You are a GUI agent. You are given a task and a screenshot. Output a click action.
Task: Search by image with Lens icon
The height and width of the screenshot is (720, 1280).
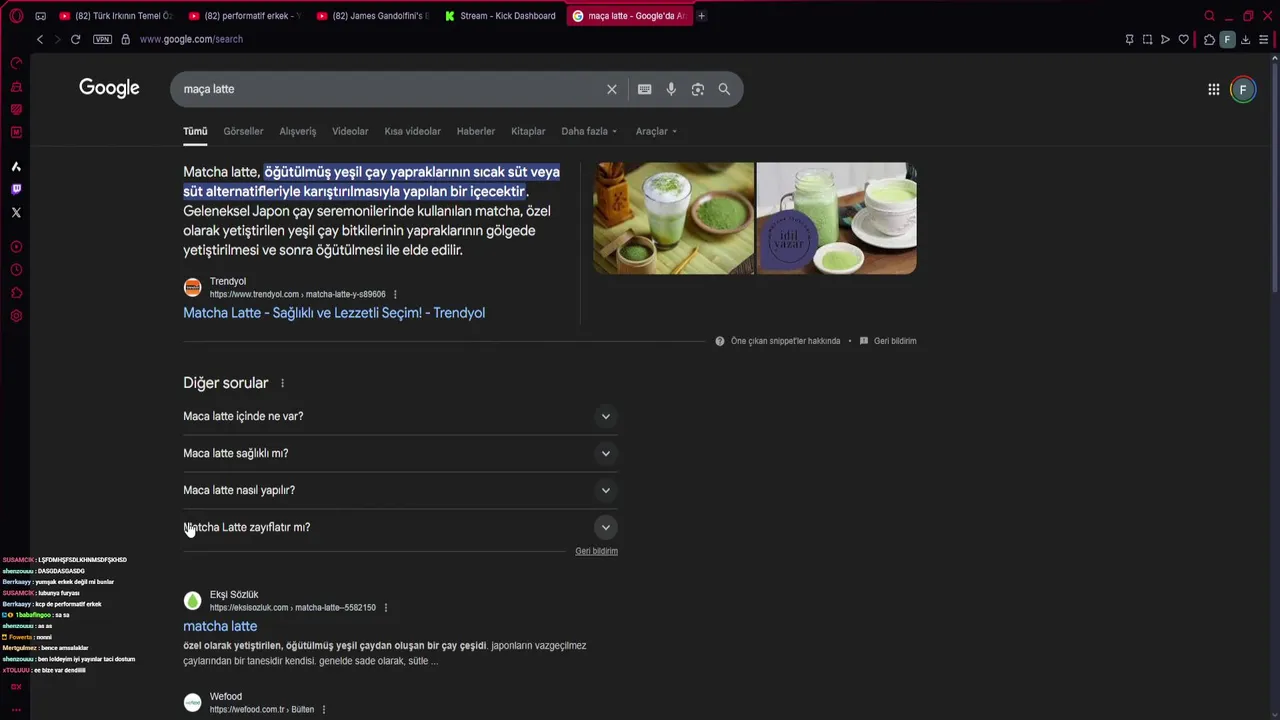[698, 89]
